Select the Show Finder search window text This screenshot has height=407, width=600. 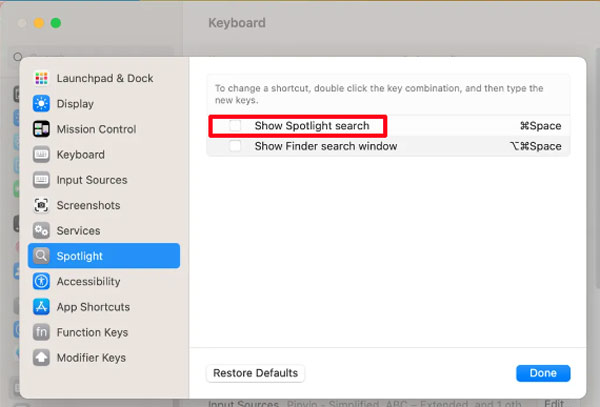(x=326, y=146)
